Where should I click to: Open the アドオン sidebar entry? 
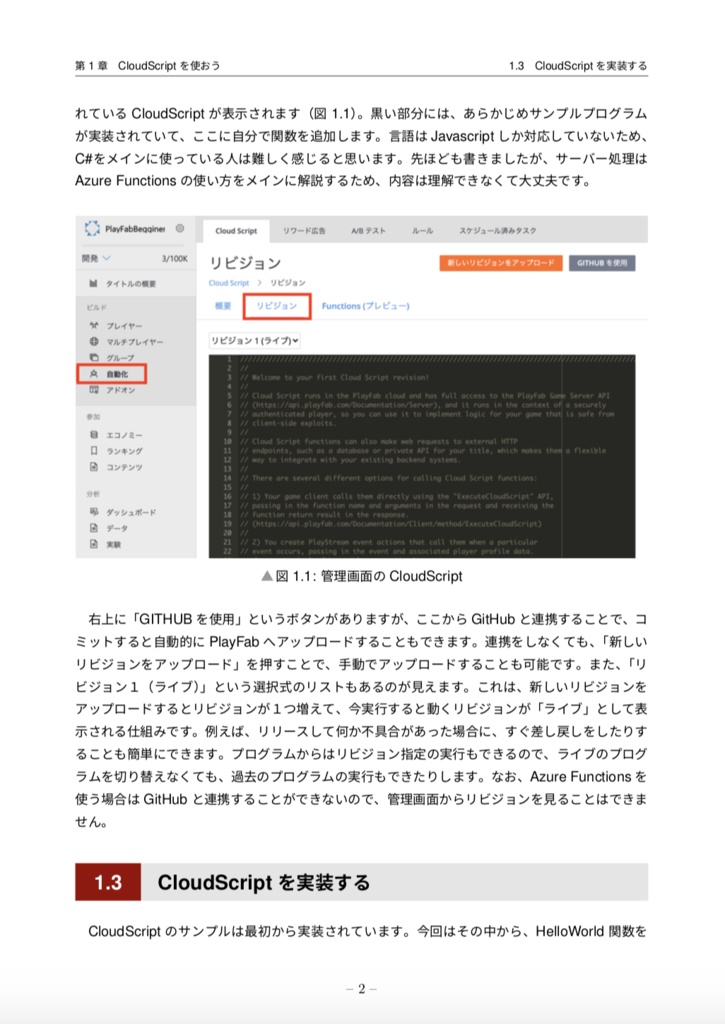(121, 390)
